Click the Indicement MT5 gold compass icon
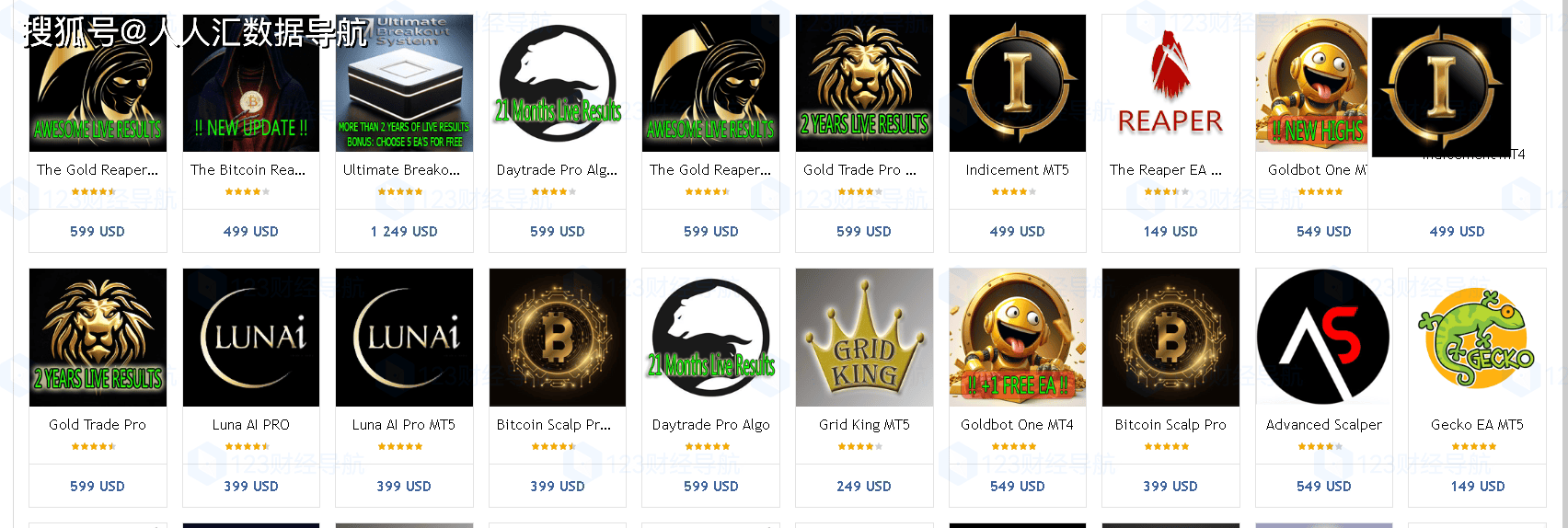 point(1018,83)
